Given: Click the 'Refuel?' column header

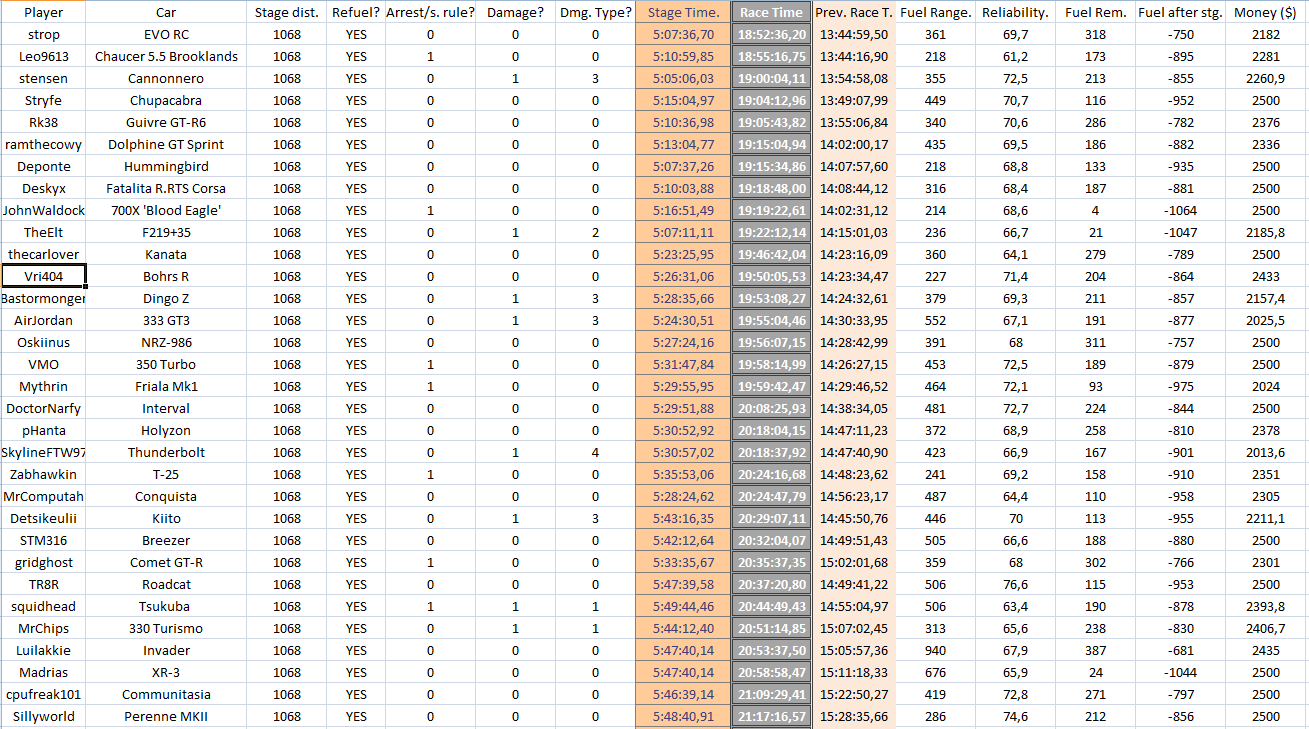Looking at the screenshot, I should [356, 13].
